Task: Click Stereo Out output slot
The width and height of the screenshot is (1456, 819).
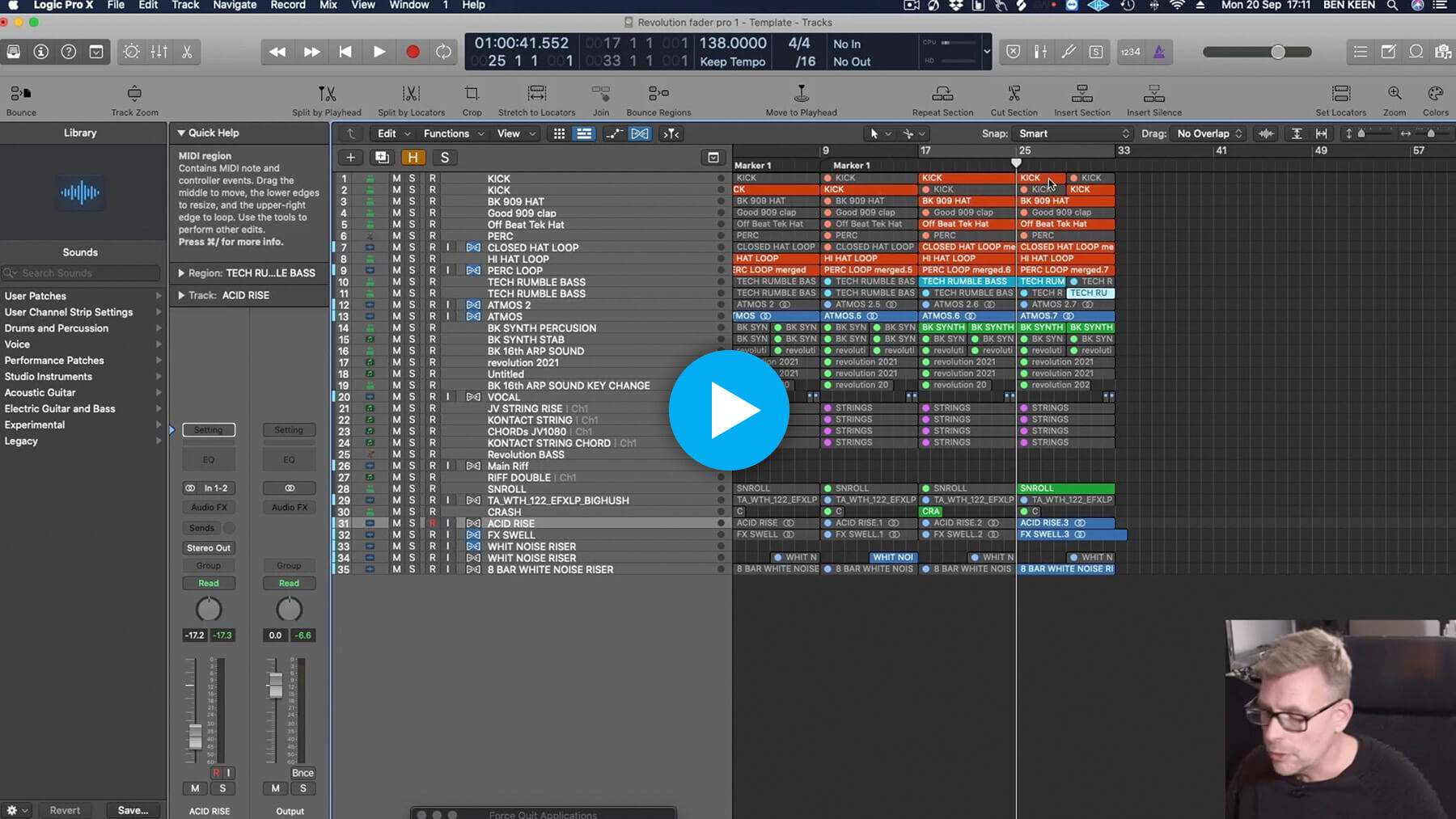Action: 209,548
